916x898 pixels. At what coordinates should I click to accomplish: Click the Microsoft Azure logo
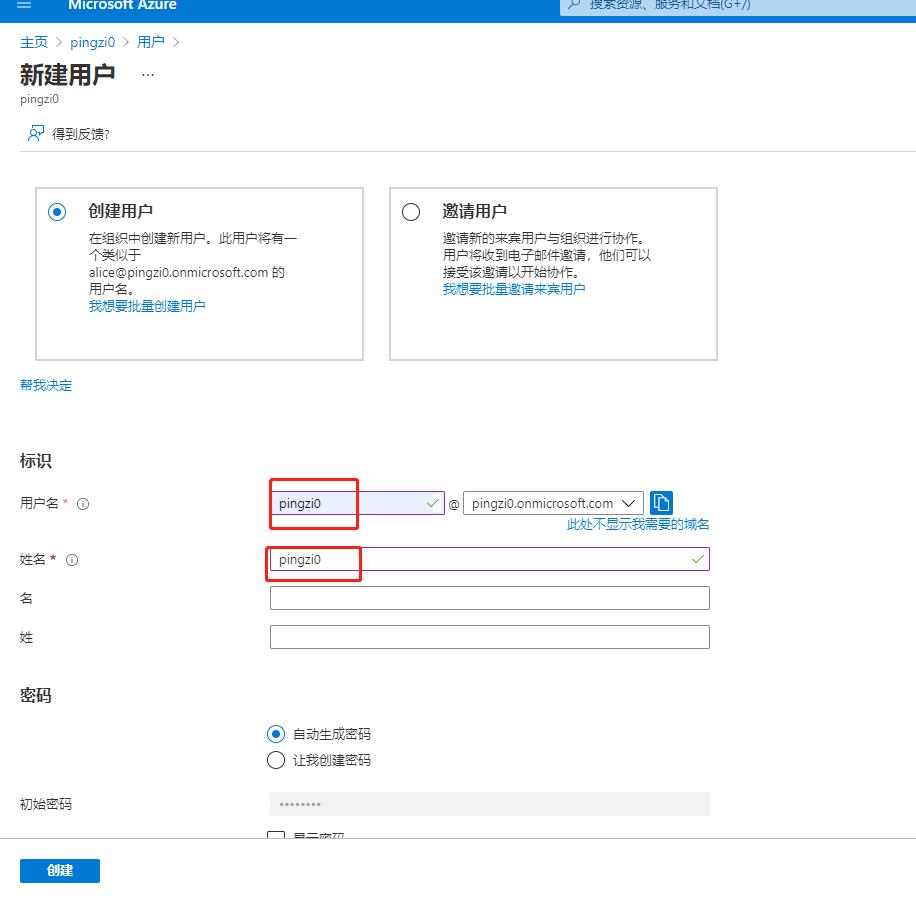coord(122,6)
